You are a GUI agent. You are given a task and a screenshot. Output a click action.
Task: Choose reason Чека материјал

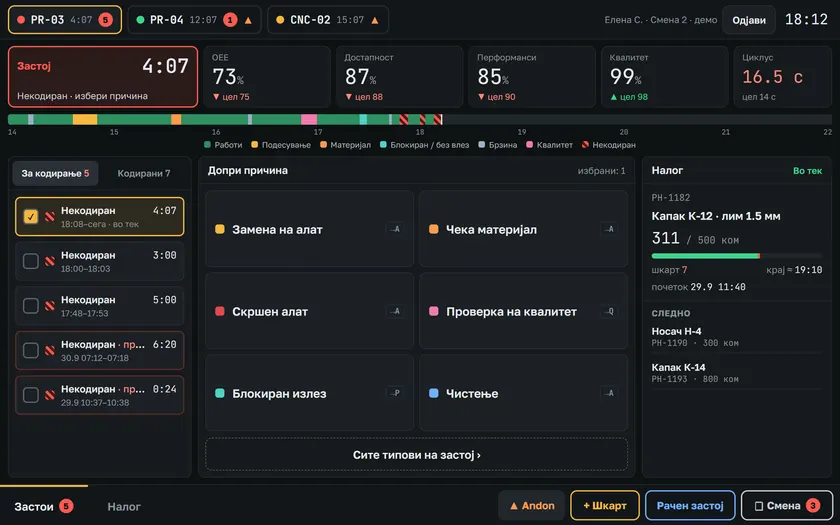tap(523, 229)
